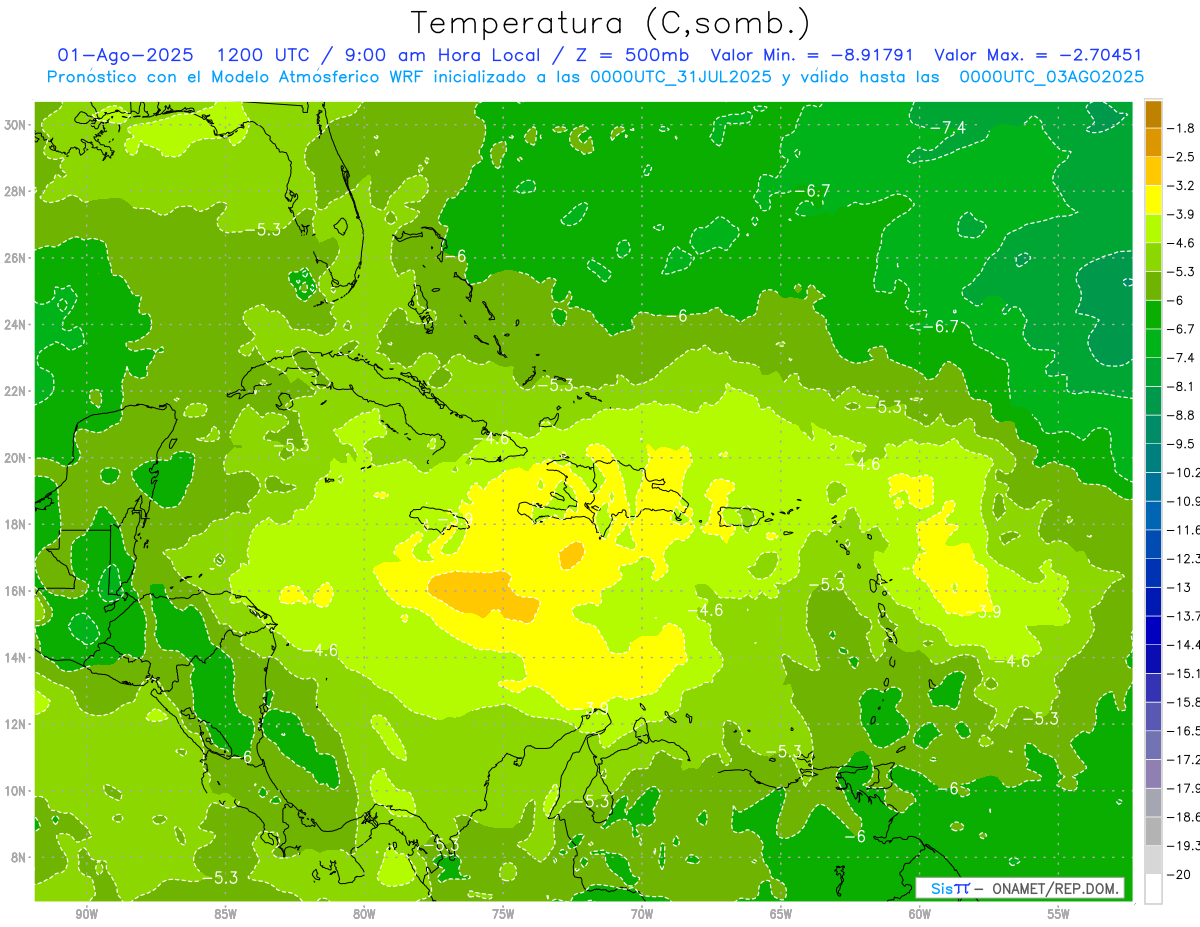Click the '-3.9' contour label on the map
This screenshot has width=1200, height=927.
(x=983, y=611)
